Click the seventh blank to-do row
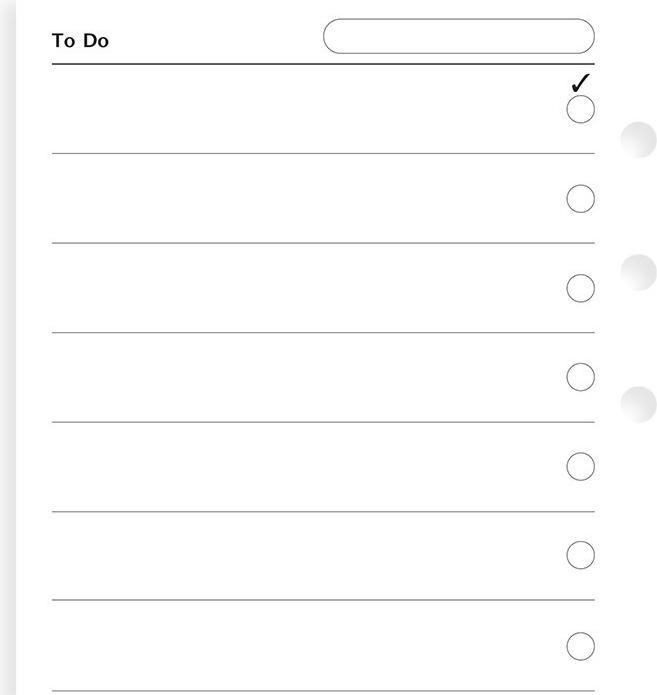The width and height of the screenshot is (657, 695). click(x=323, y=645)
